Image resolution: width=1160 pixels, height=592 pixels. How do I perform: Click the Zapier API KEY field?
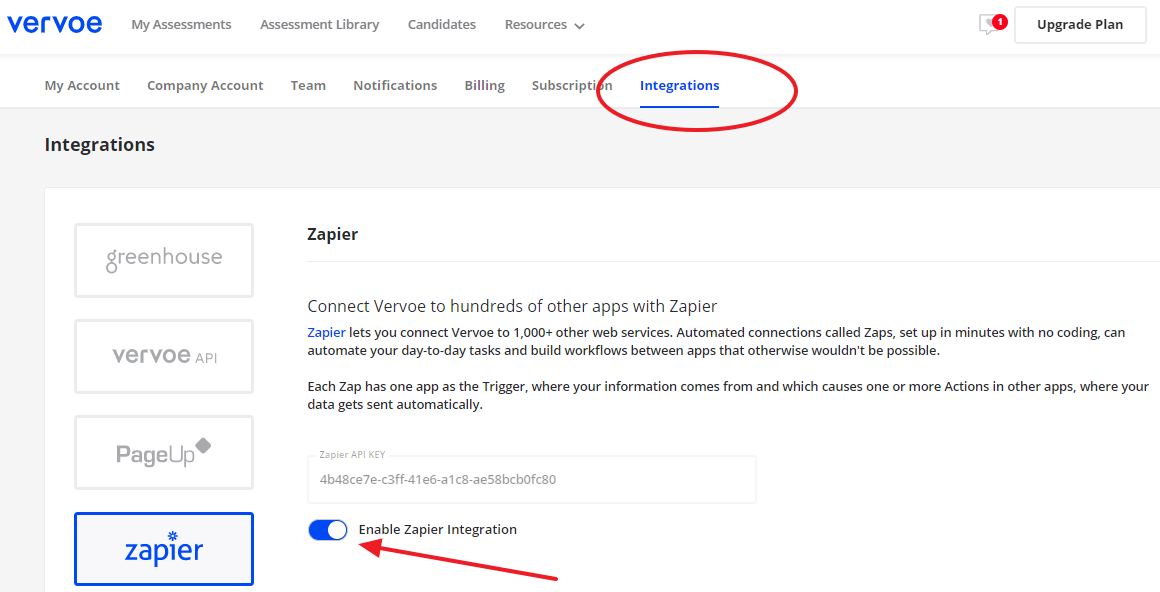(x=531, y=479)
